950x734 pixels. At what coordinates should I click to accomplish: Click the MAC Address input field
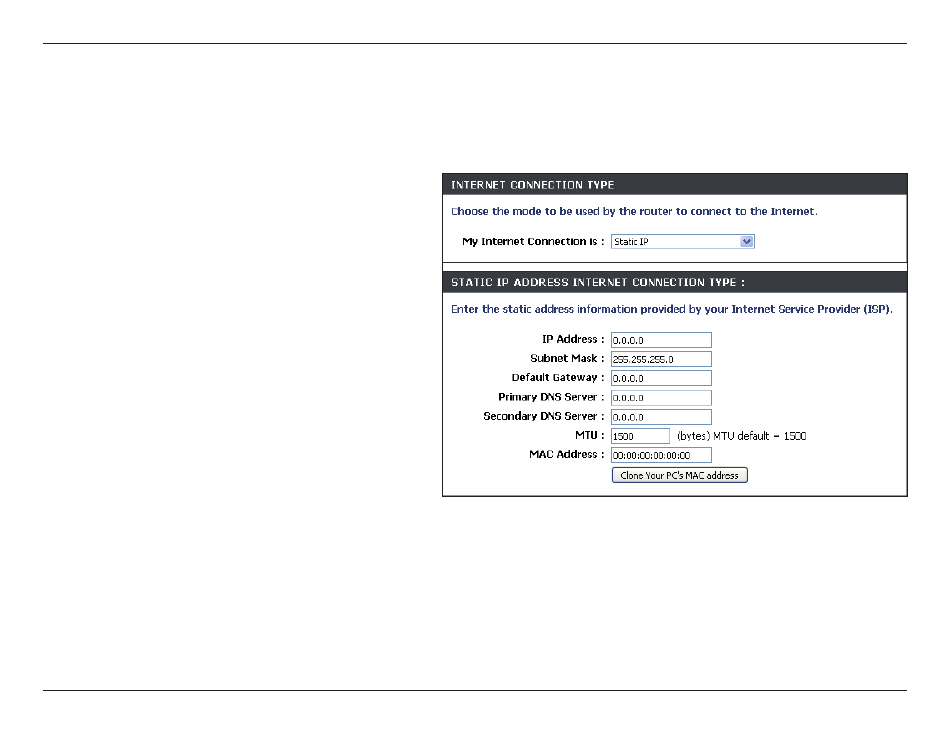[661, 455]
